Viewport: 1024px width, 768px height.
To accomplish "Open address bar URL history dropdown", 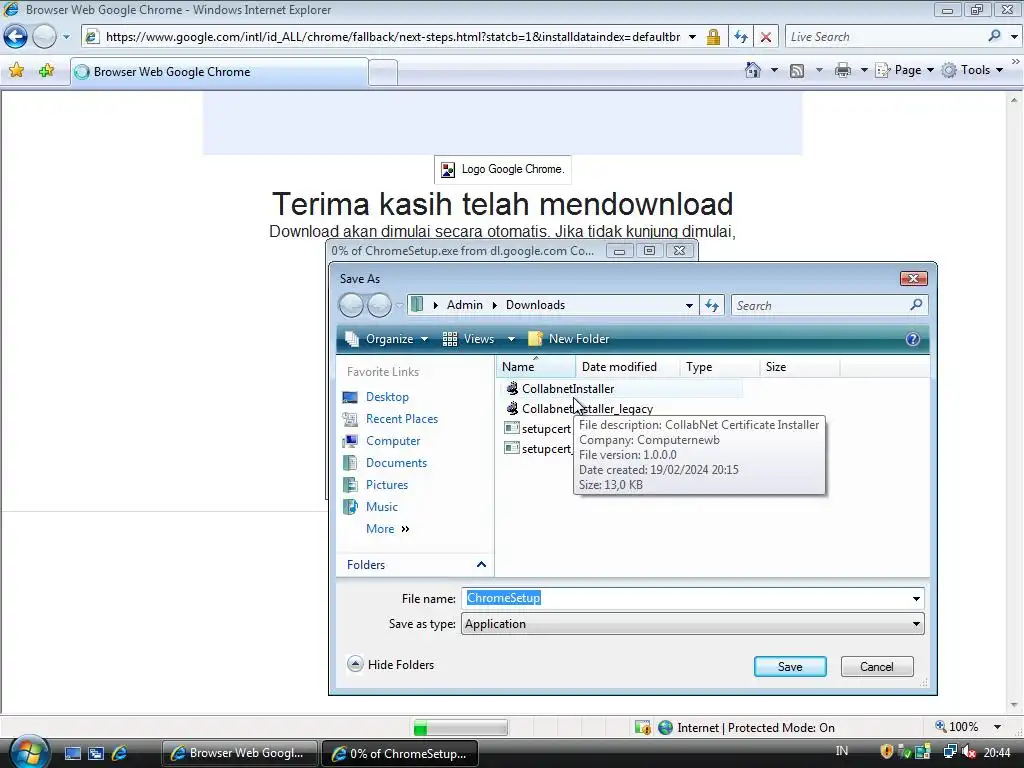I will pos(692,37).
